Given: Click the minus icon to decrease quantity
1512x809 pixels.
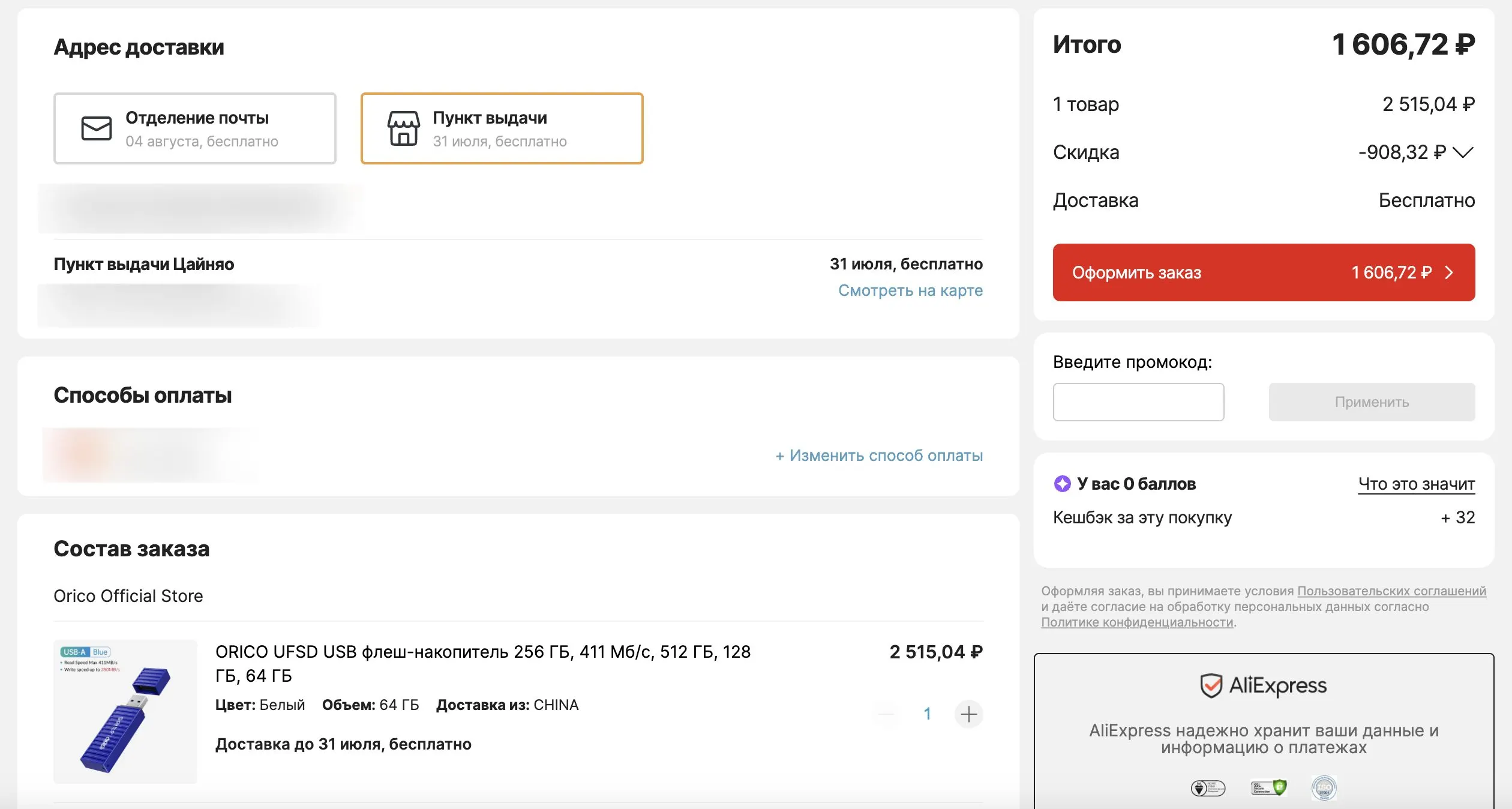Looking at the screenshot, I should [x=886, y=714].
